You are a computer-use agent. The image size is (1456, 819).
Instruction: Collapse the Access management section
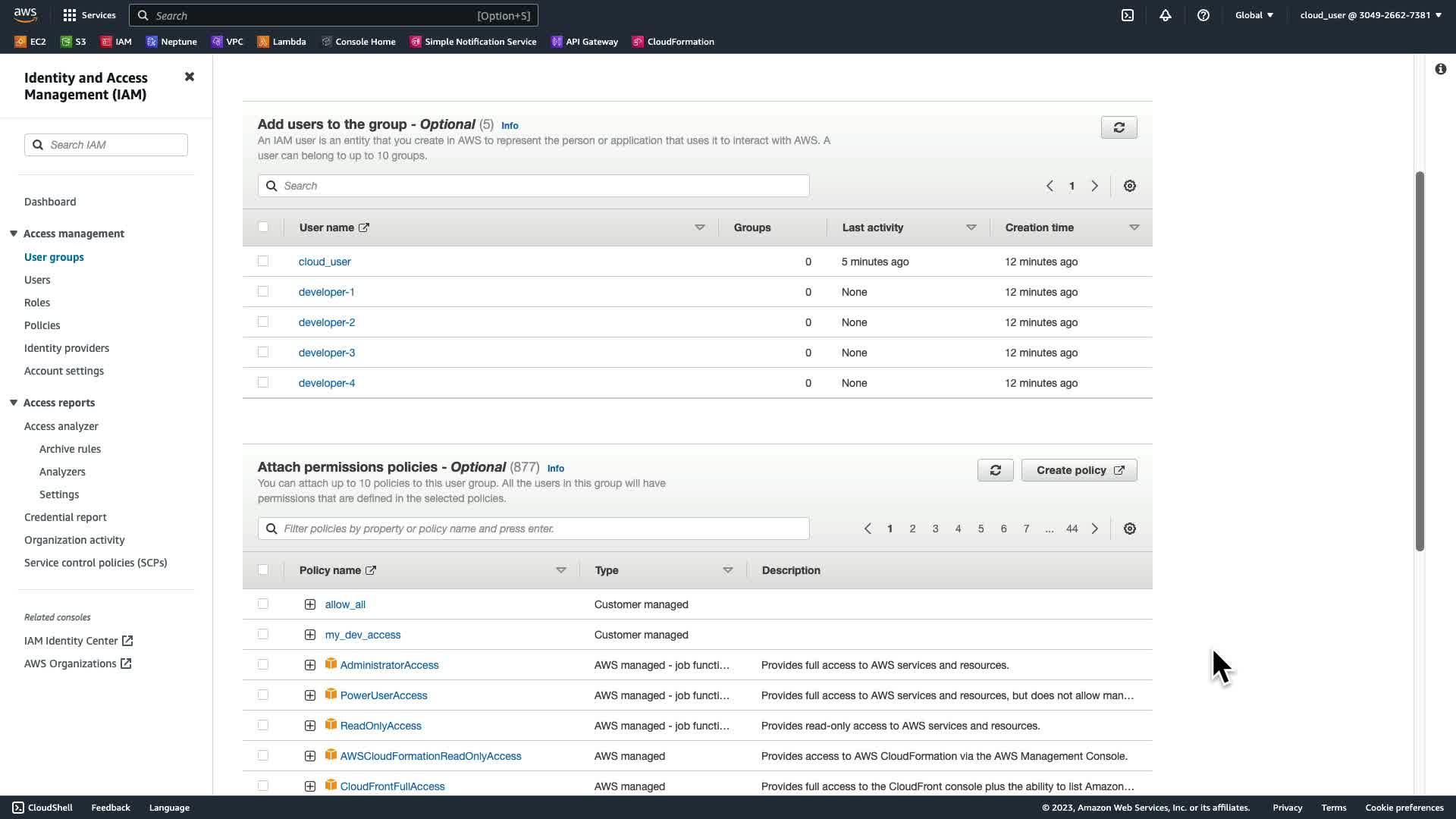(x=14, y=234)
